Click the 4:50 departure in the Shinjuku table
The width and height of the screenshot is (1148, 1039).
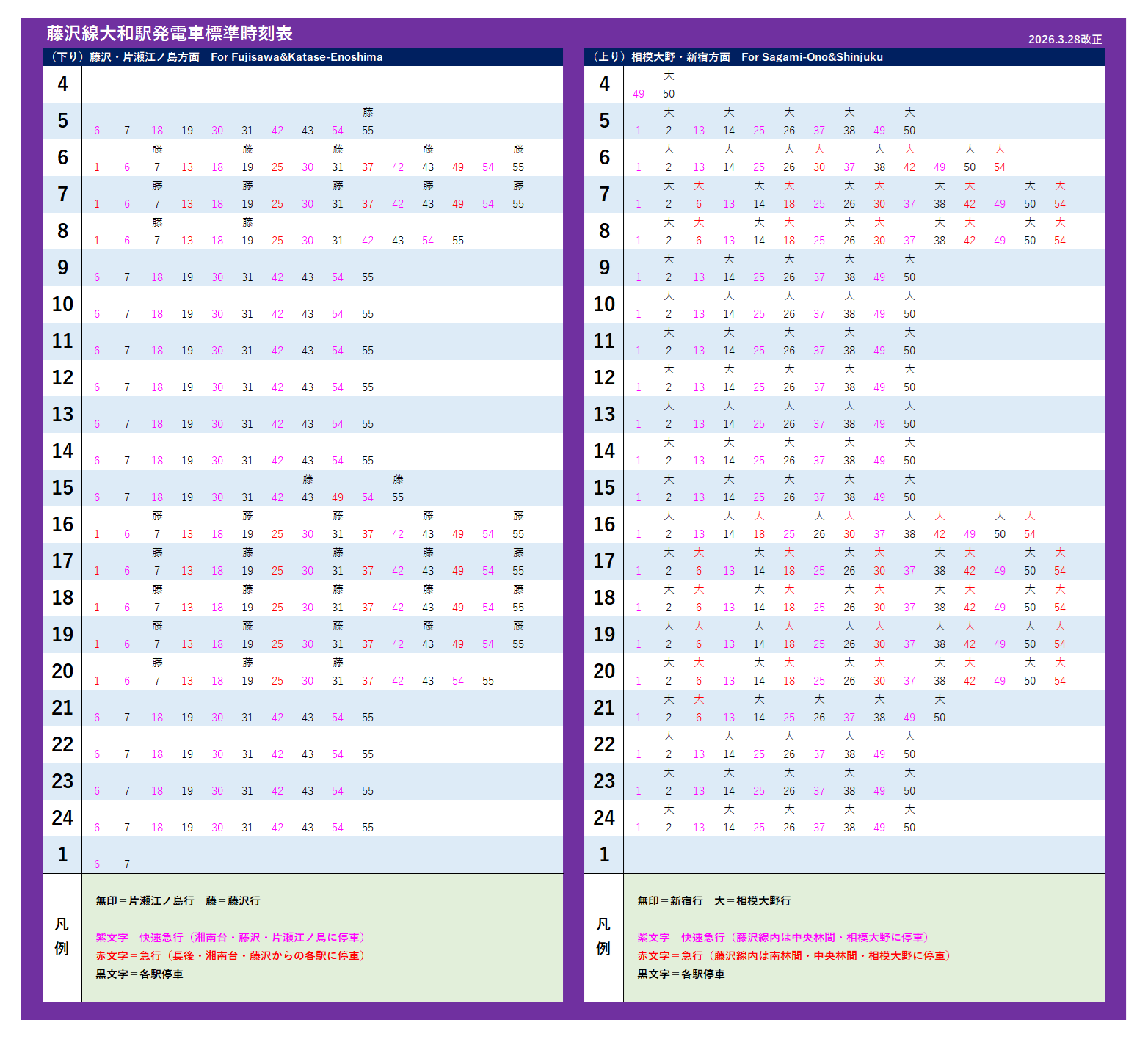[669, 94]
